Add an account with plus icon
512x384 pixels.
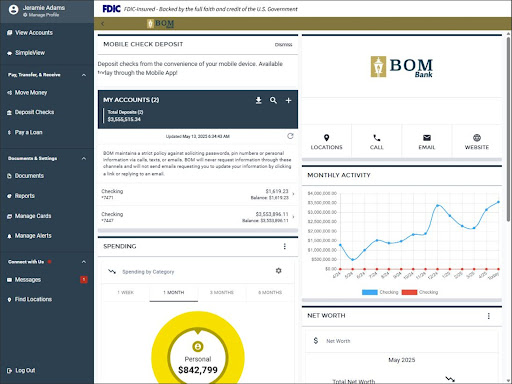288,100
